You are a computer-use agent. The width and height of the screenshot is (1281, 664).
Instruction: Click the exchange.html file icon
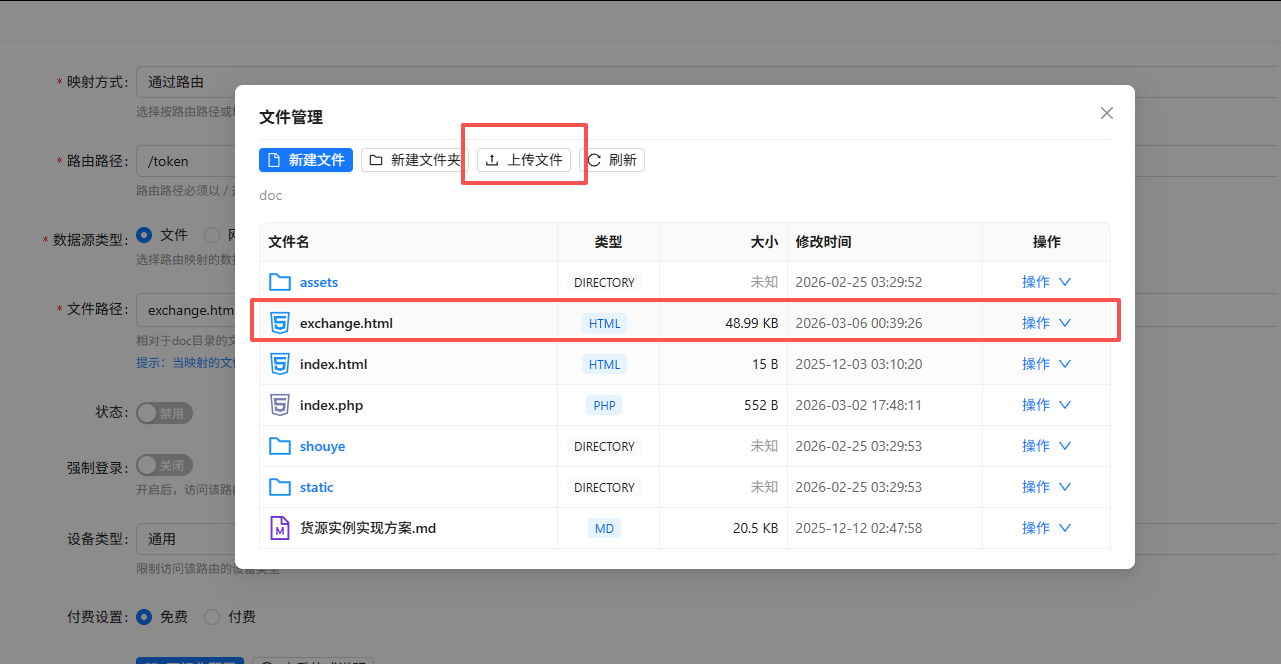click(x=280, y=323)
